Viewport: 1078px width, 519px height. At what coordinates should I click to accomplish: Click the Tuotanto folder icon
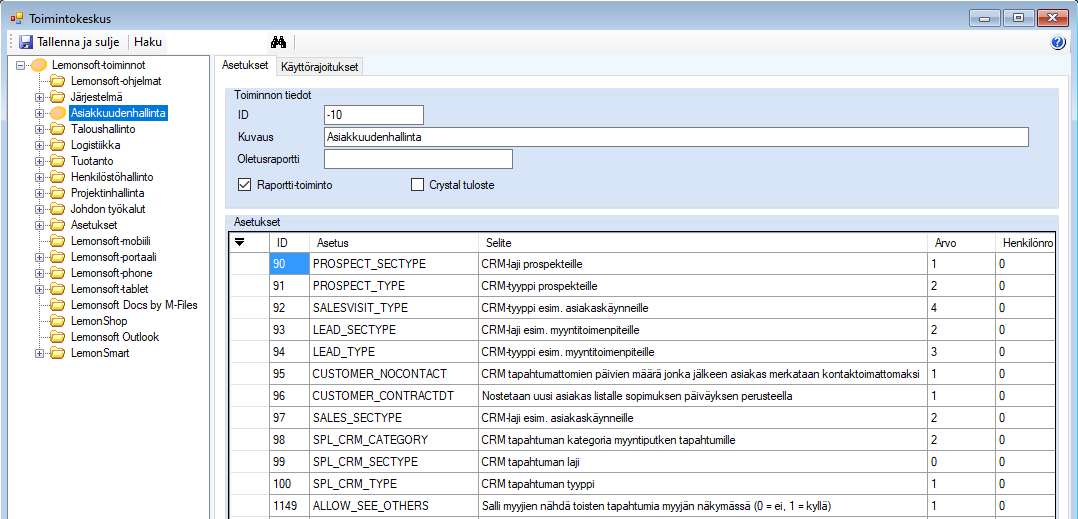(58, 161)
